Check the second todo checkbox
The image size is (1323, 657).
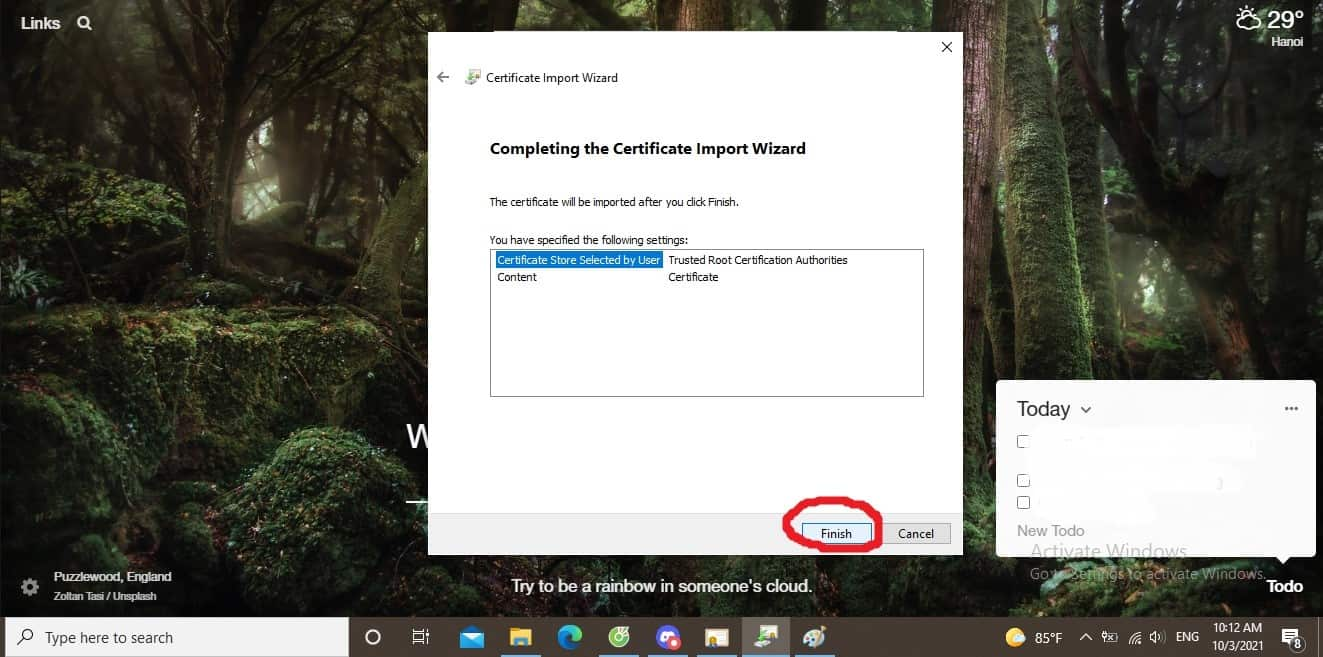[1023, 481]
